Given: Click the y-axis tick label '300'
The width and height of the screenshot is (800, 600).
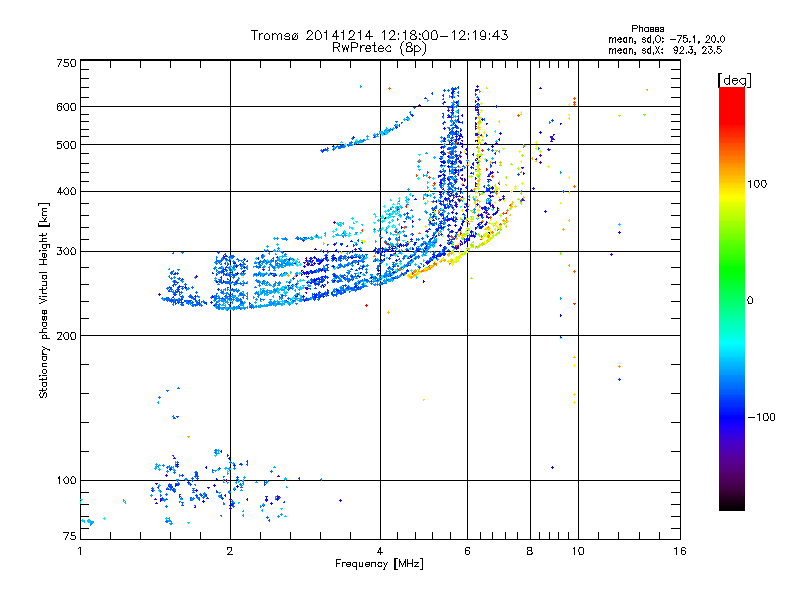Looking at the screenshot, I should [67, 251].
